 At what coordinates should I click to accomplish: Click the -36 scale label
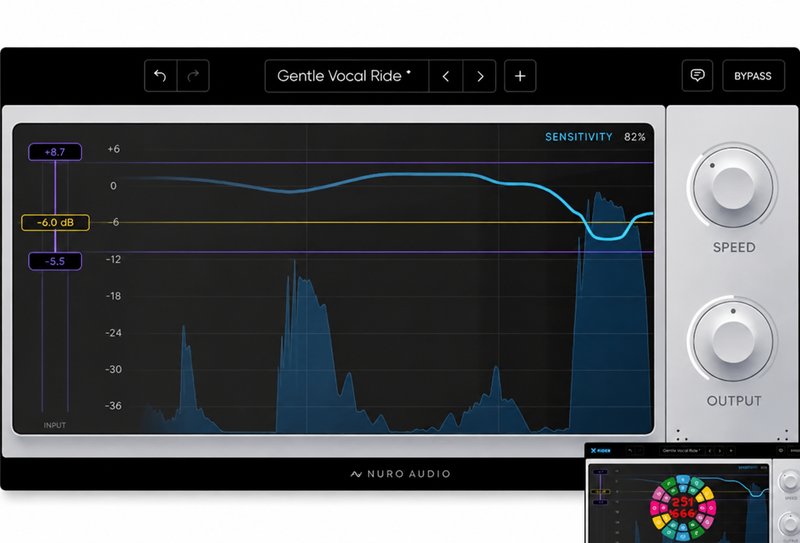pos(113,406)
